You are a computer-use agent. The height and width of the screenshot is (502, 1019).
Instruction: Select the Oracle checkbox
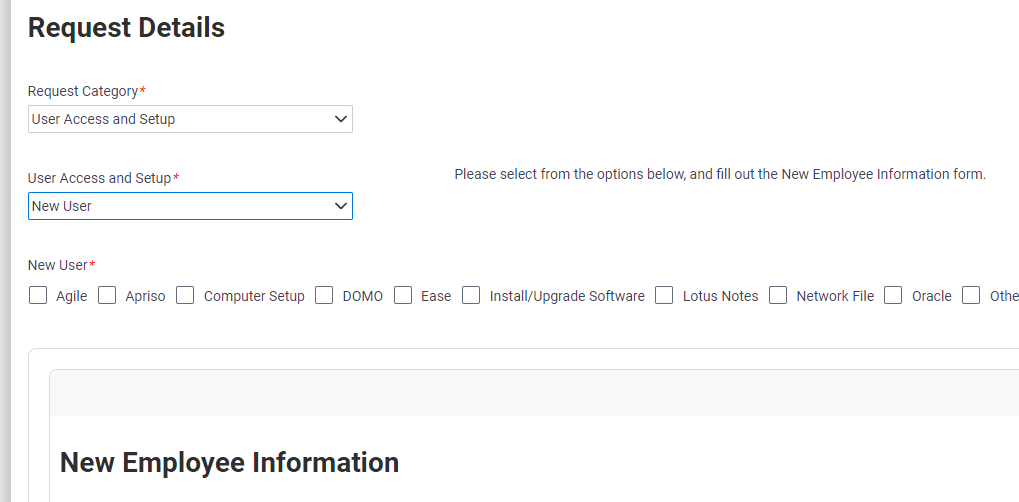point(893,295)
